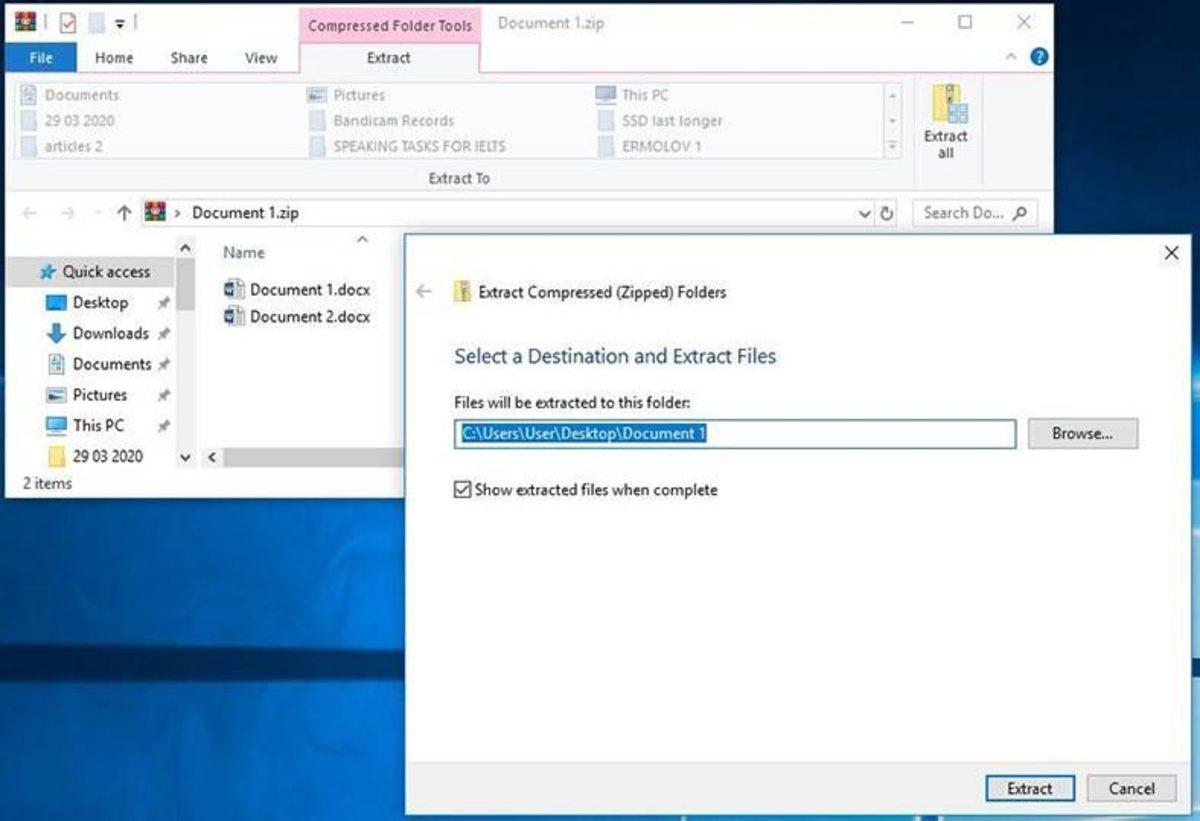Select the Document 1.docx file name
The width and height of the screenshot is (1200, 821).
tap(310, 289)
